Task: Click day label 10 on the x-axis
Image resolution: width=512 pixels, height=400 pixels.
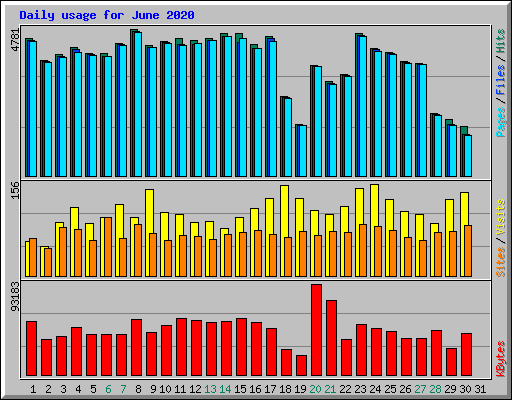Action: point(165,389)
